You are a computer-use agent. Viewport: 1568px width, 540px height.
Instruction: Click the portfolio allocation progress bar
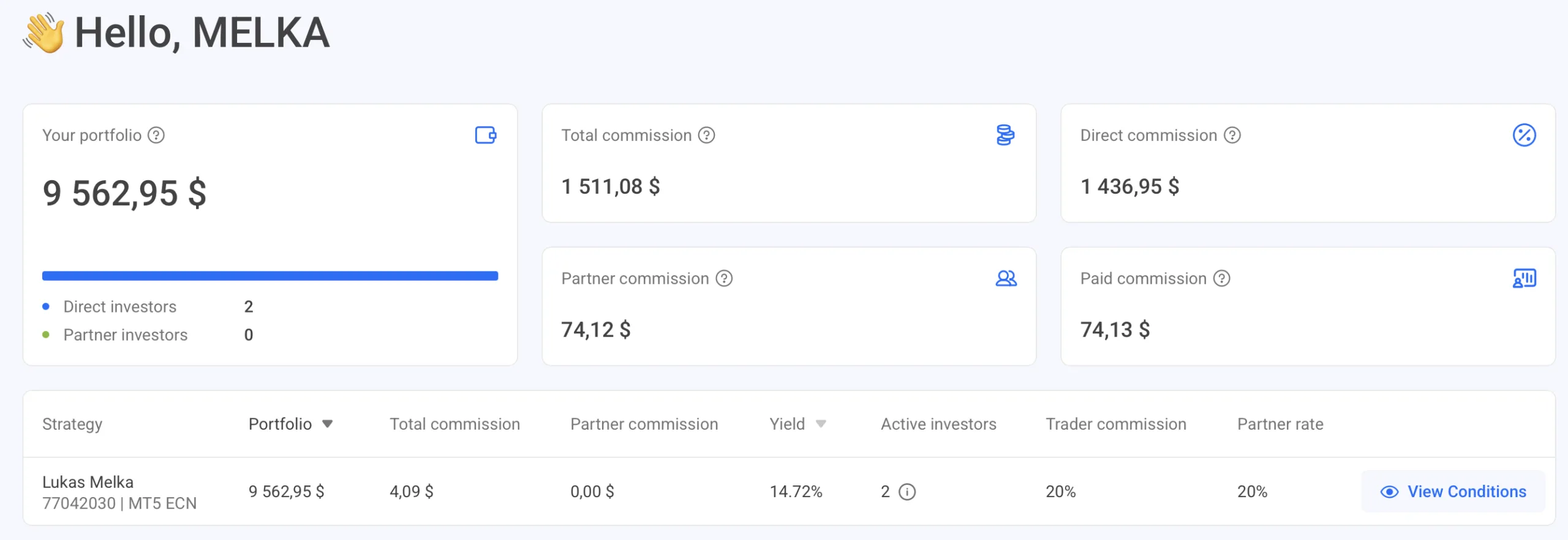coord(270,276)
